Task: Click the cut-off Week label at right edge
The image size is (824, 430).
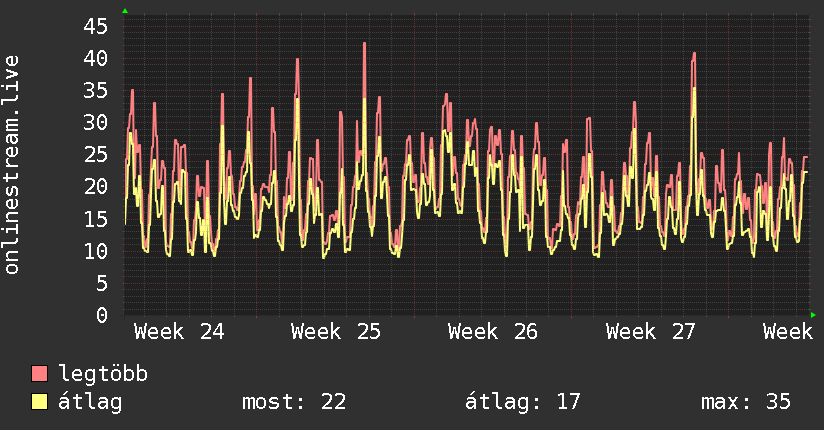Action: [788, 332]
